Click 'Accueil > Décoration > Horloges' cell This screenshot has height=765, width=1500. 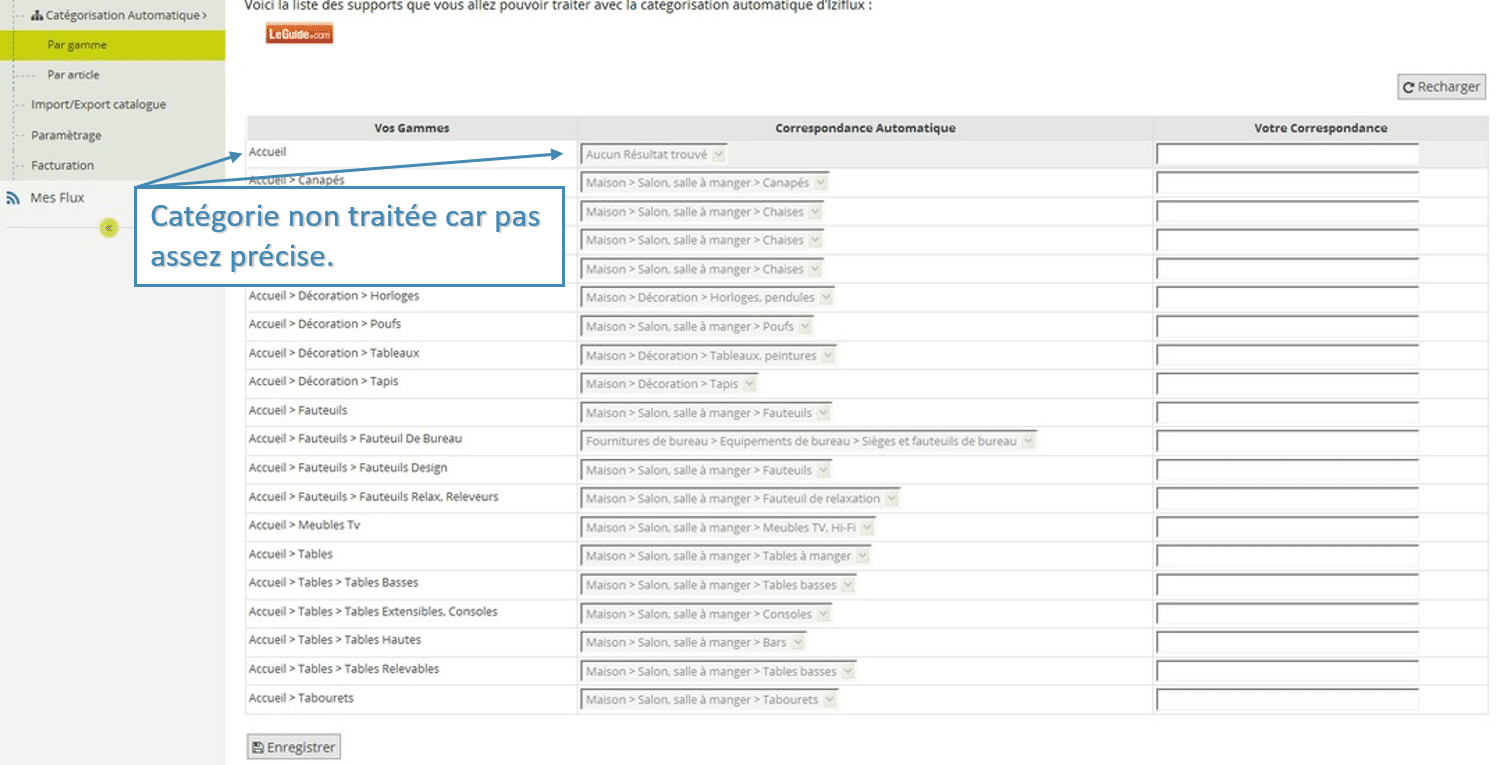coord(334,296)
